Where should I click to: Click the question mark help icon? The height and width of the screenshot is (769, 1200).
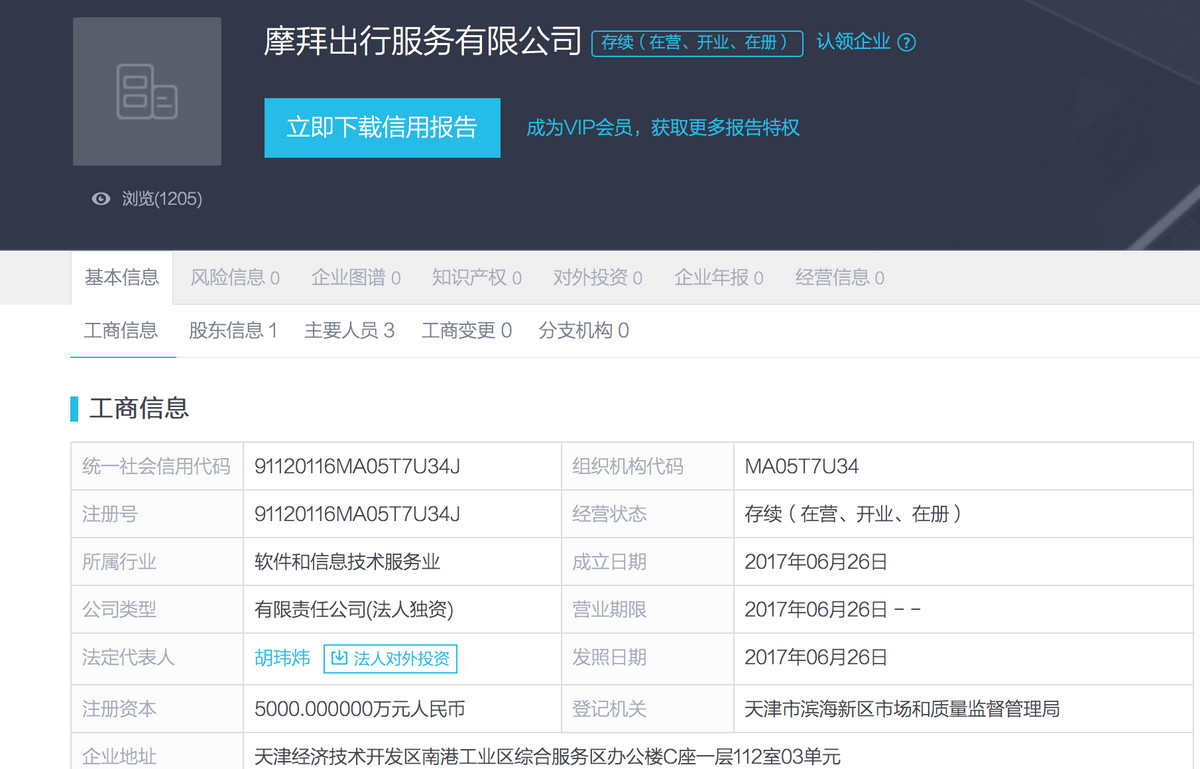click(x=906, y=42)
